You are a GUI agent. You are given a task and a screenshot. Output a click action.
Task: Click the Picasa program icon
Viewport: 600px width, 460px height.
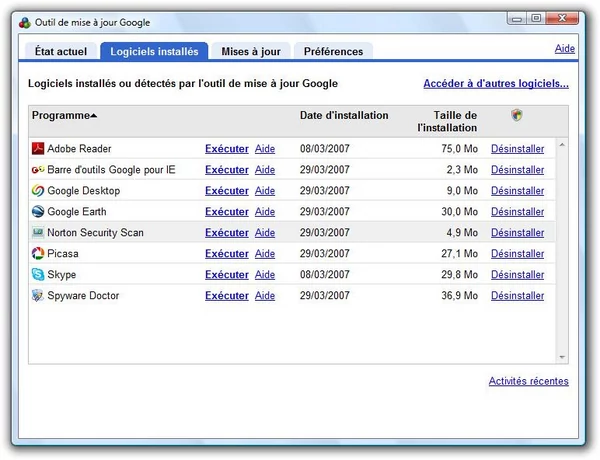tap(38, 253)
